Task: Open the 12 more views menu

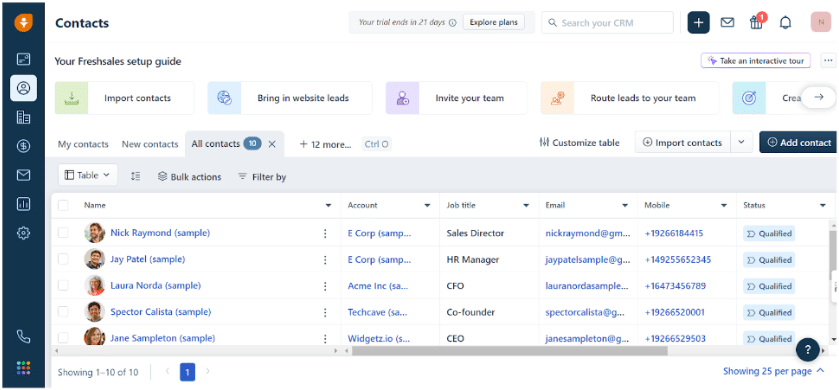Action: [x=325, y=144]
